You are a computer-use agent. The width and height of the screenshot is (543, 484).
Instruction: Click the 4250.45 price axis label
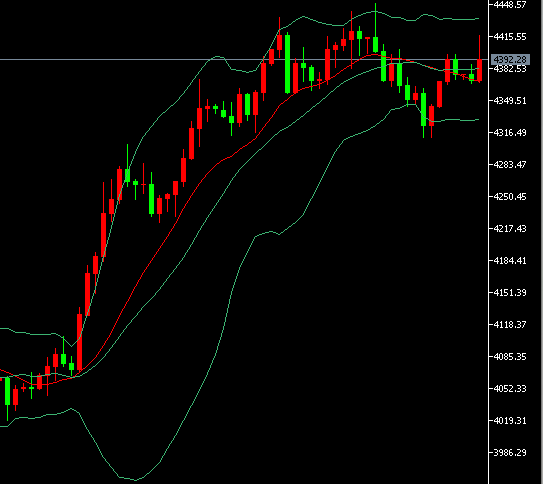pos(510,197)
